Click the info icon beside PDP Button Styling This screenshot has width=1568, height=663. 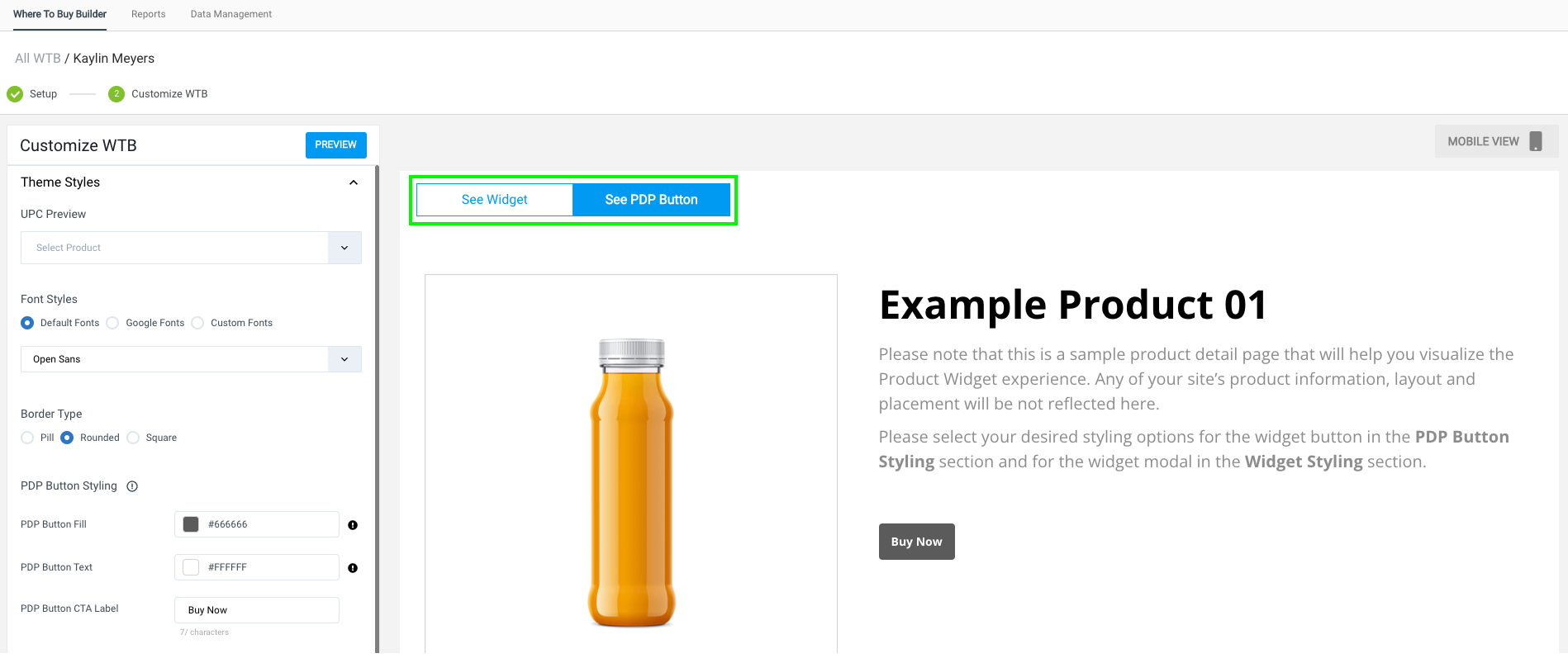coord(132,486)
